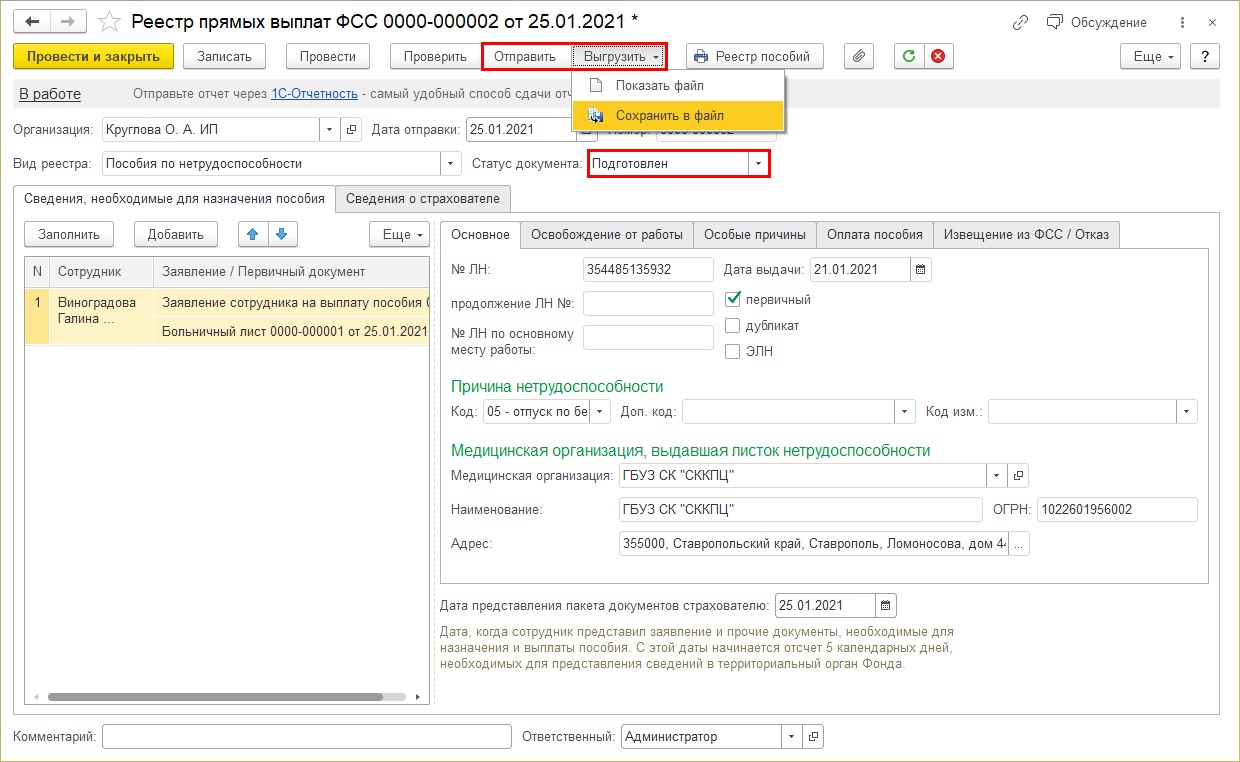Add document to favorites with star icon
The width and height of the screenshot is (1240, 762).
(111, 22)
